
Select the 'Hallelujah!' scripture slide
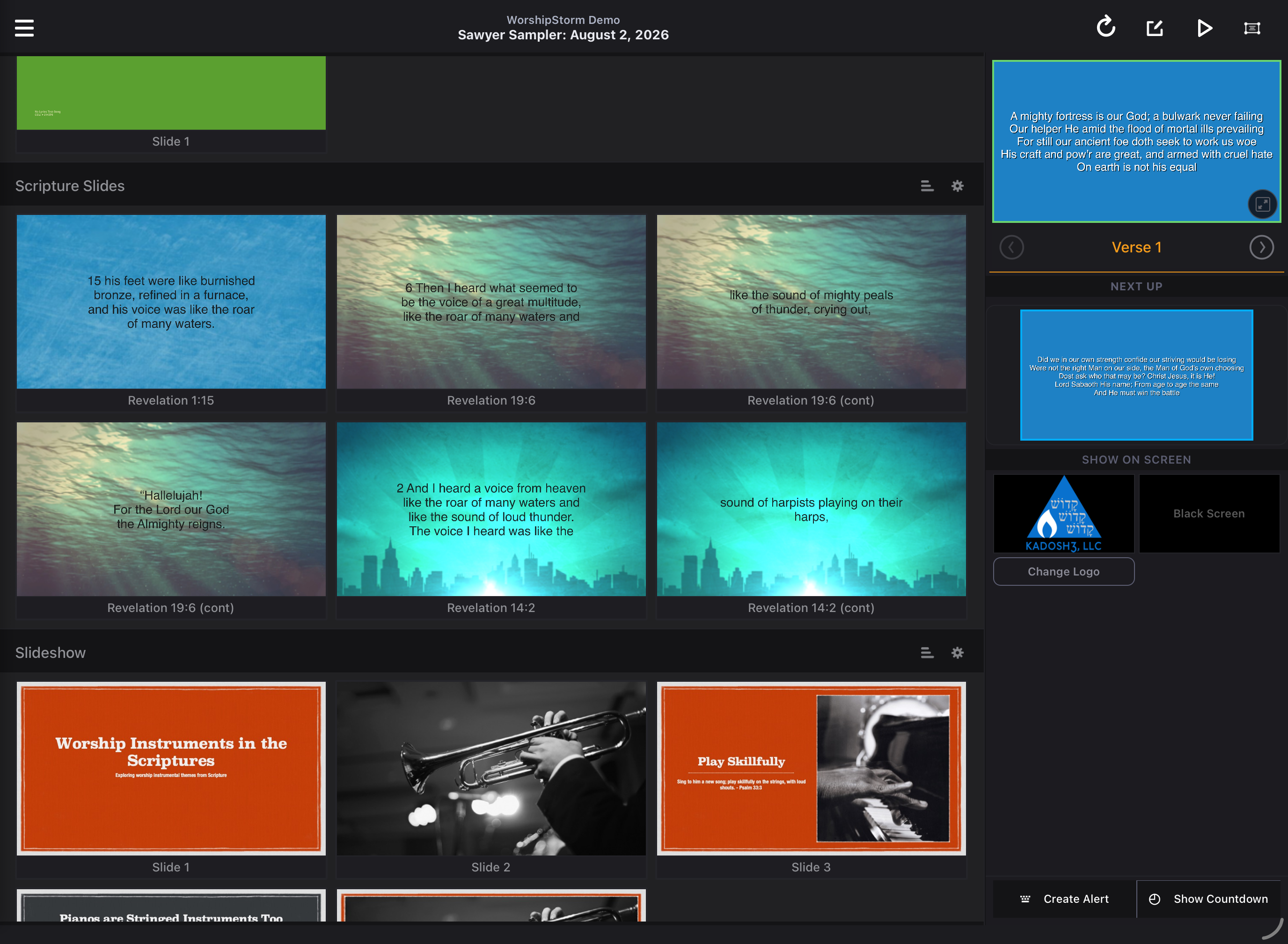(171, 509)
